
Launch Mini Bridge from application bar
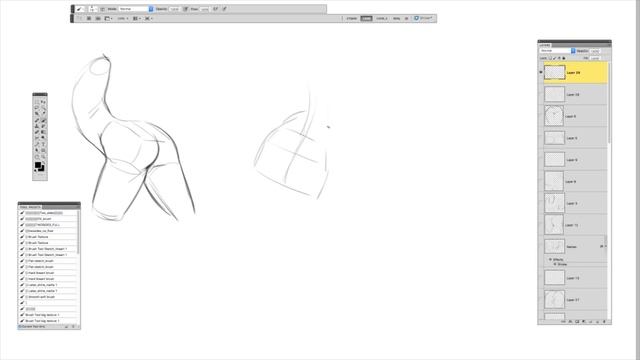(98, 18)
